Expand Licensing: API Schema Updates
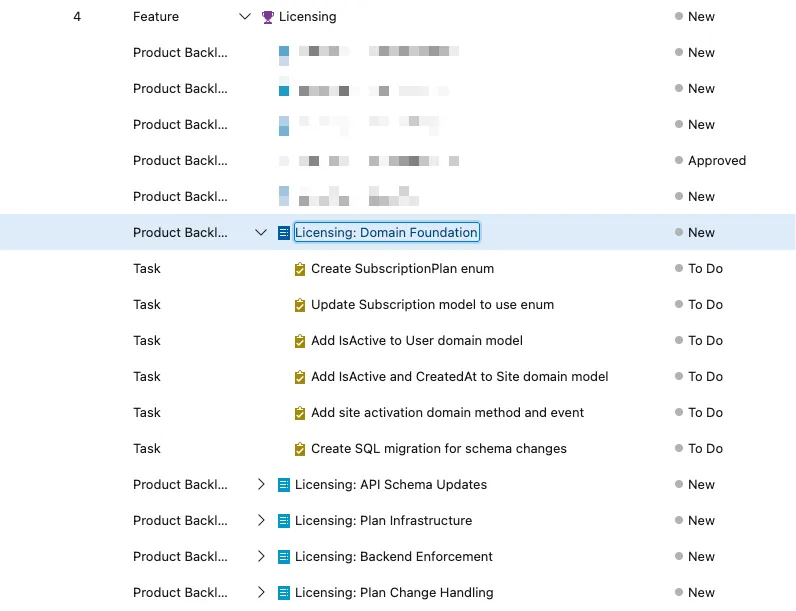This screenshot has height=611, width=796. tap(261, 485)
